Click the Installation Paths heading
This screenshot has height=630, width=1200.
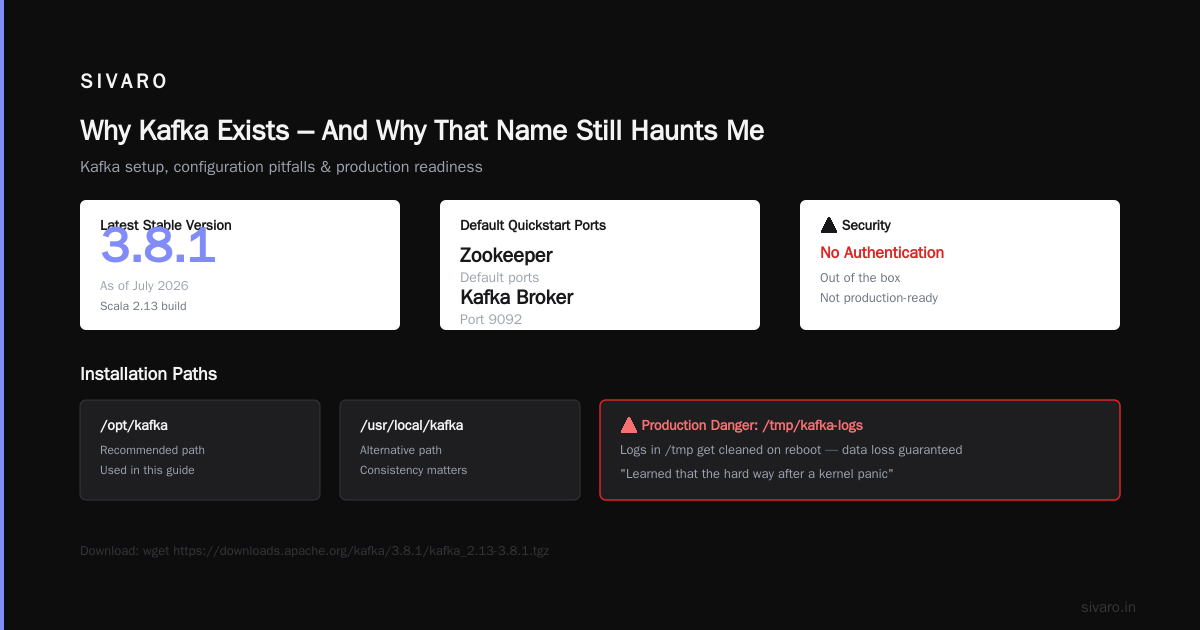pyautogui.click(x=148, y=374)
